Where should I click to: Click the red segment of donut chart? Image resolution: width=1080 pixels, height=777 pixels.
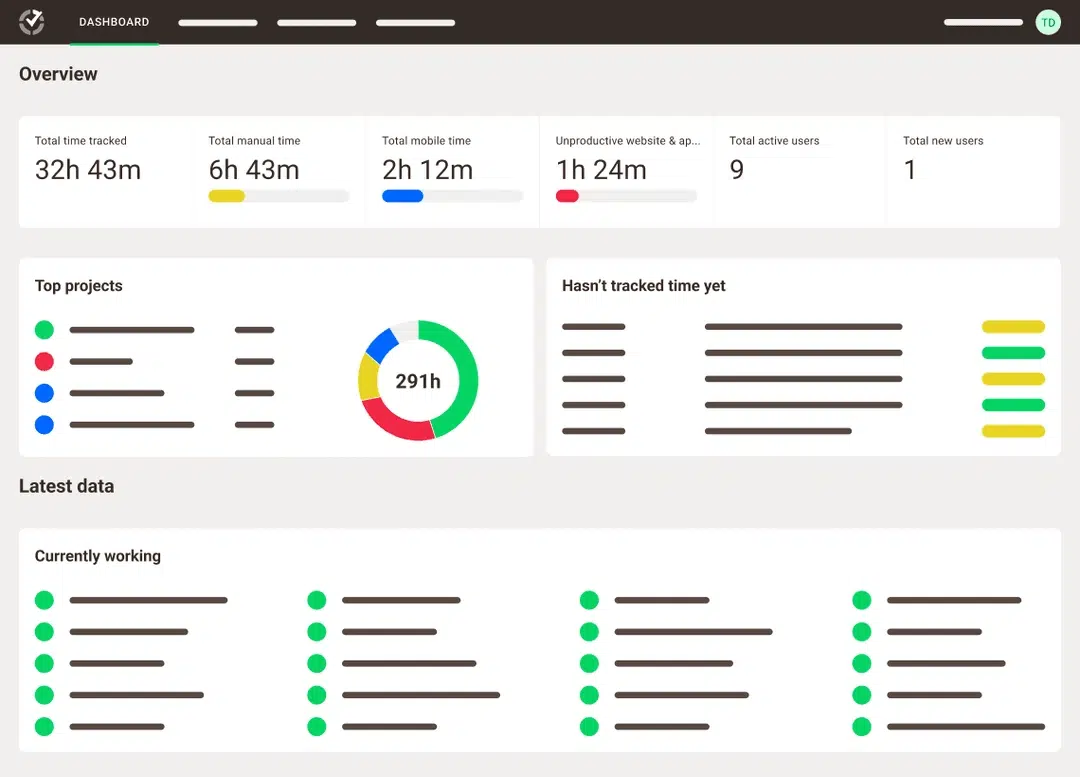tap(396, 423)
